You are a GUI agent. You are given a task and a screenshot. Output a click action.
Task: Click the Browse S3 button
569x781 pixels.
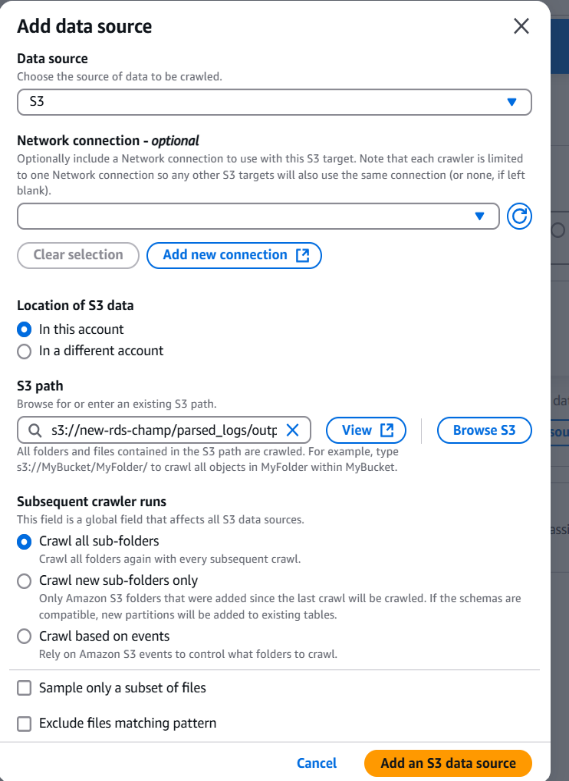pos(484,430)
